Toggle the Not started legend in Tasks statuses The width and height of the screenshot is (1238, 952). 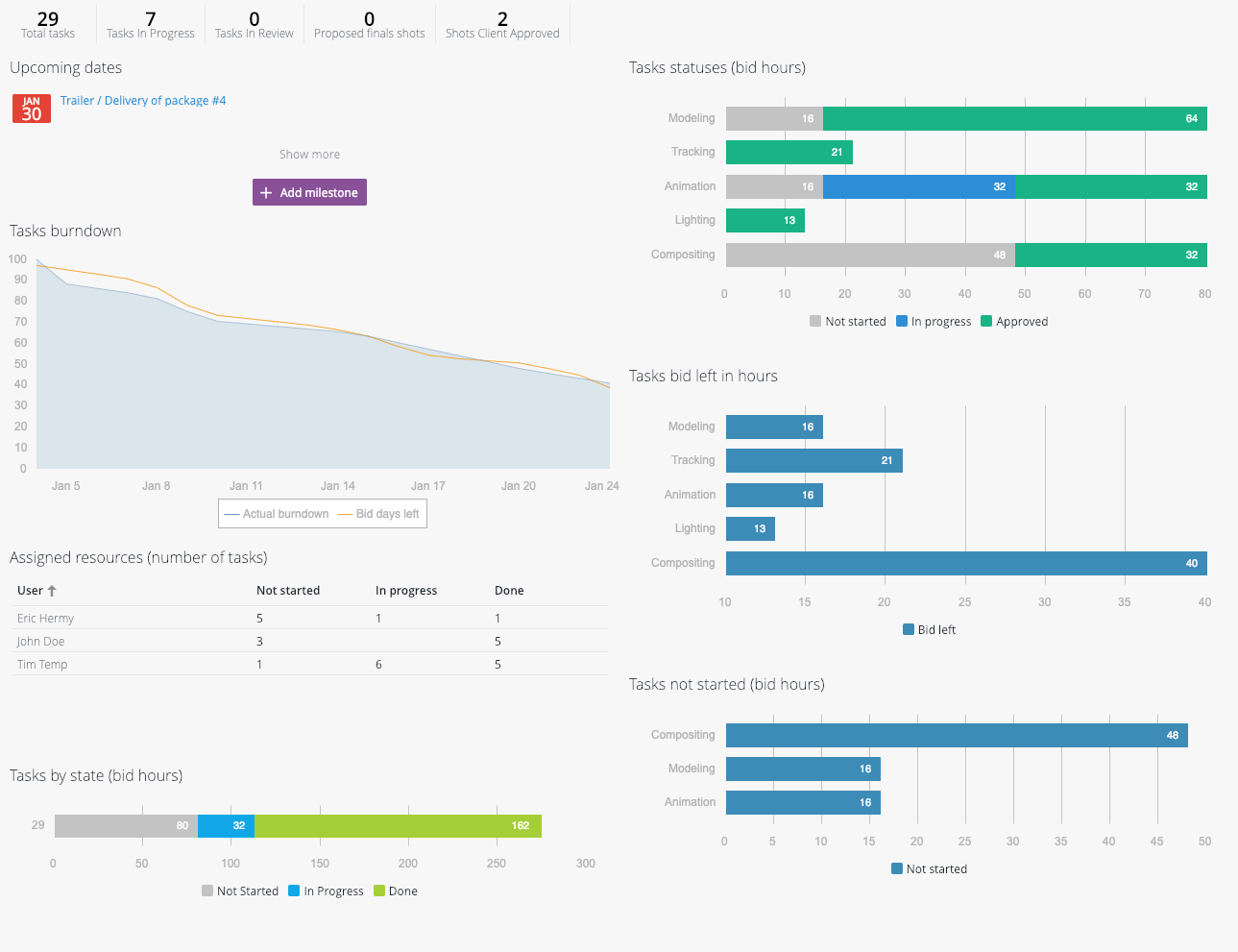click(x=848, y=322)
